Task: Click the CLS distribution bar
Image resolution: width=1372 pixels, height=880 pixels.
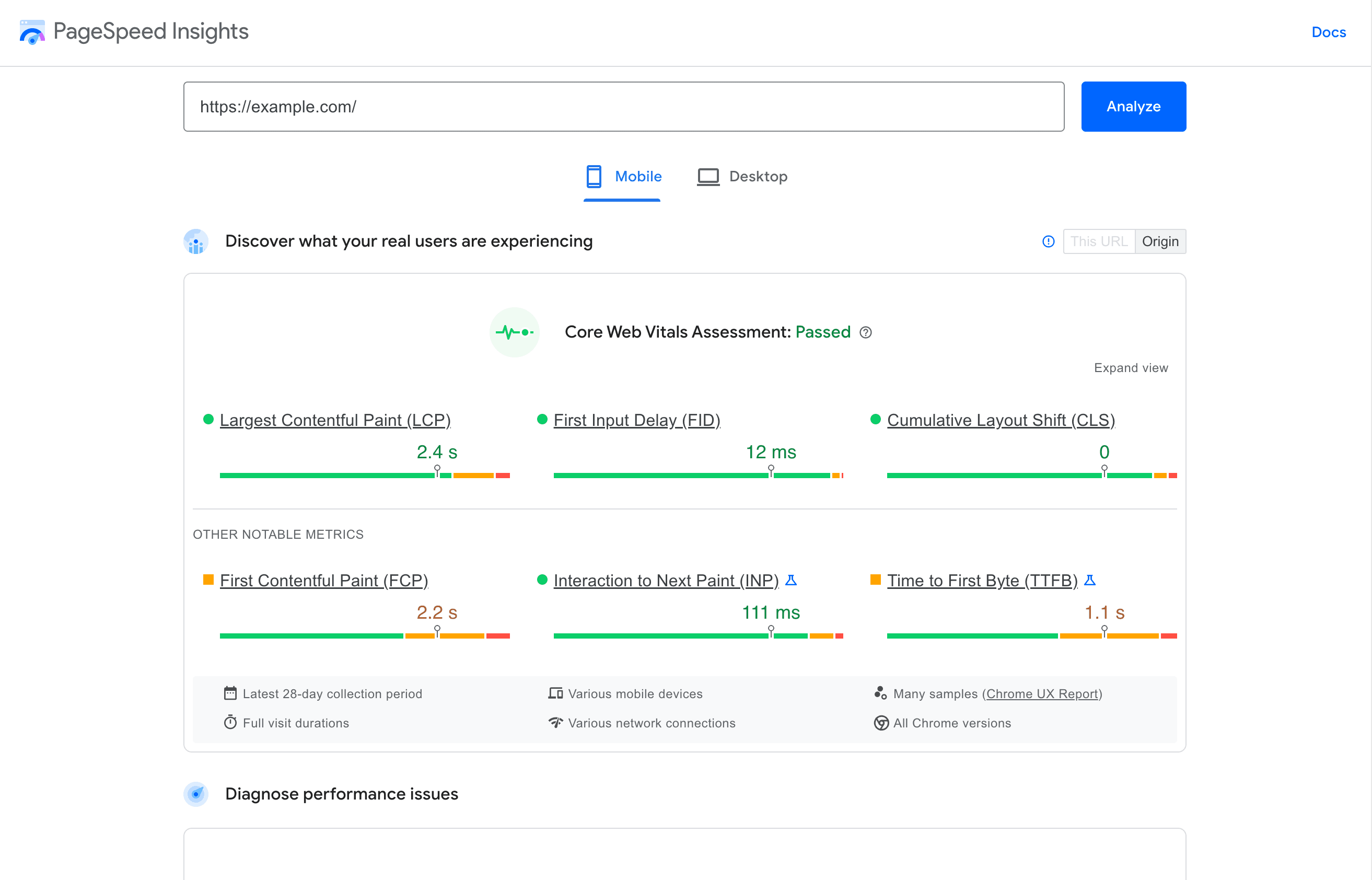Action: click(x=1031, y=476)
